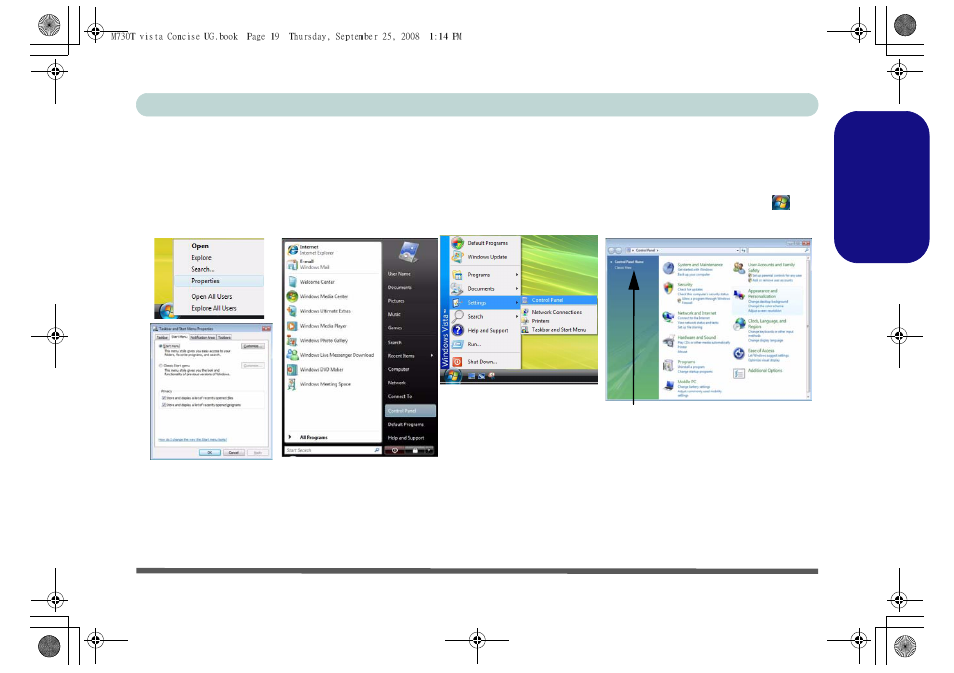Select the Classic Start menu radio button
Viewport: 954px width, 673px height.
tap(161, 366)
